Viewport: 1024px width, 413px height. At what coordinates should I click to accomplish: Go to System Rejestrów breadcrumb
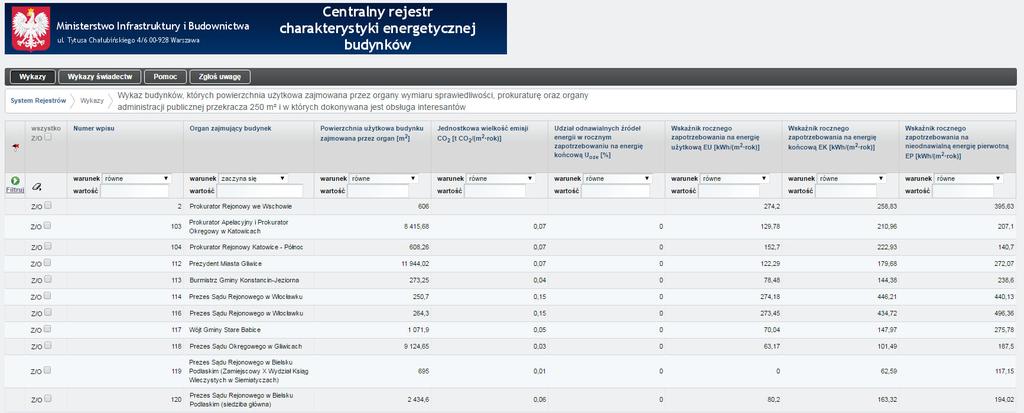(x=39, y=101)
